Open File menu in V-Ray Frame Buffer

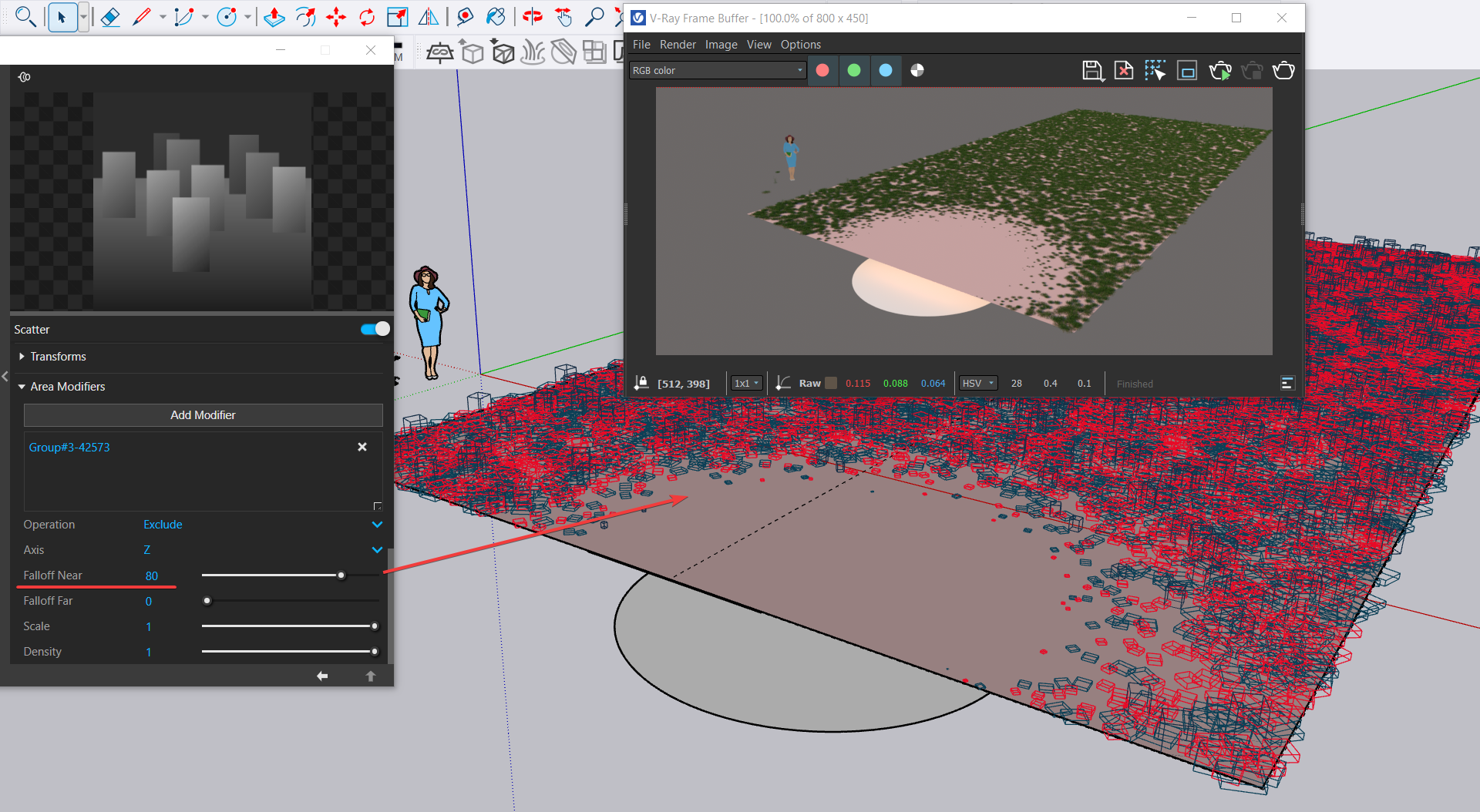coord(641,45)
